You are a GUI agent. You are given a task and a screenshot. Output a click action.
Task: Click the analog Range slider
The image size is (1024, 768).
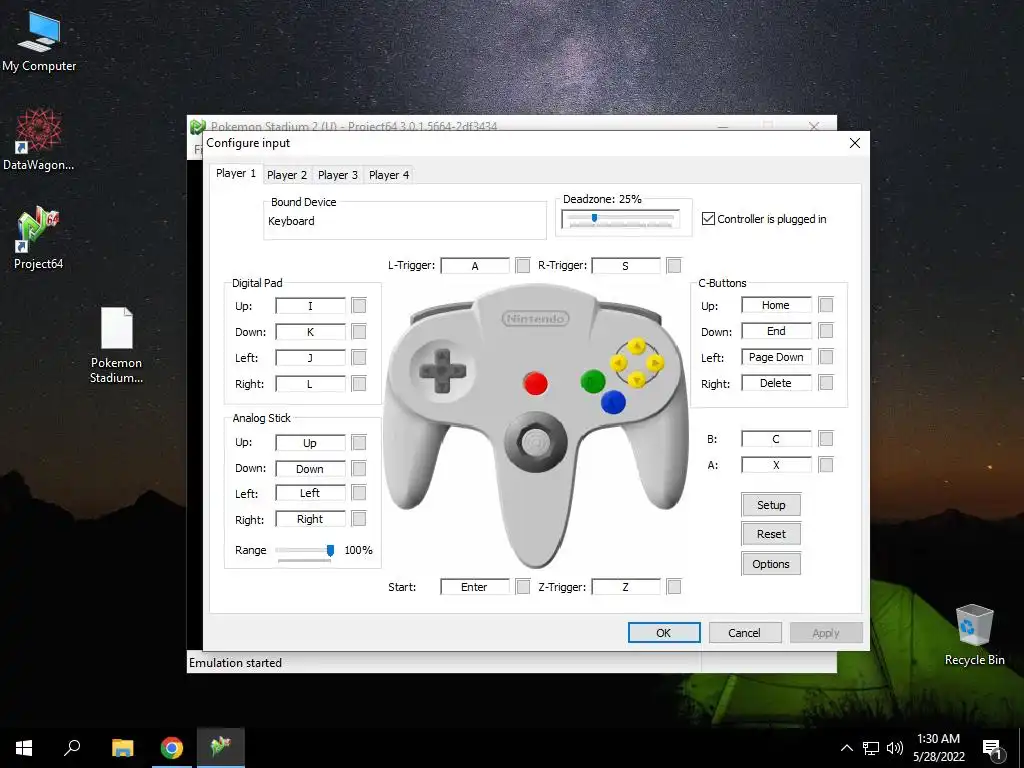click(x=304, y=551)
